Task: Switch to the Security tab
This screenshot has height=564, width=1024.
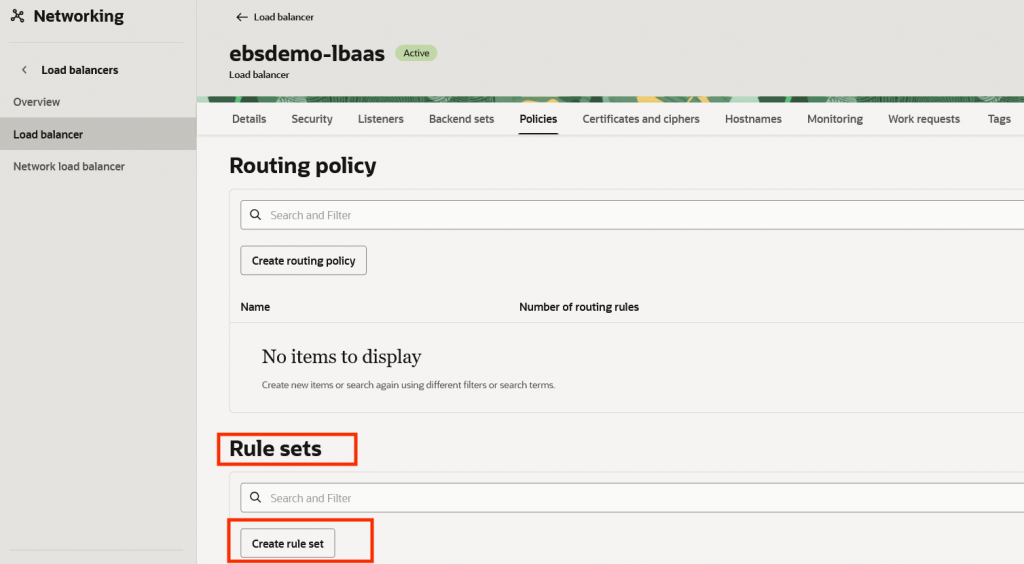Action: (x=312, y=119)
